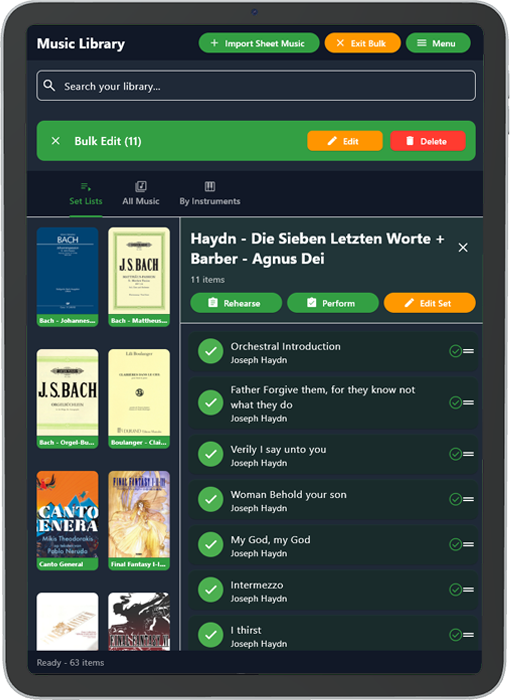510x700 pixels.
Task: Uncheck Orchestral Introduction selection circle
Action: pyautogui.click(x=211, y=351)
